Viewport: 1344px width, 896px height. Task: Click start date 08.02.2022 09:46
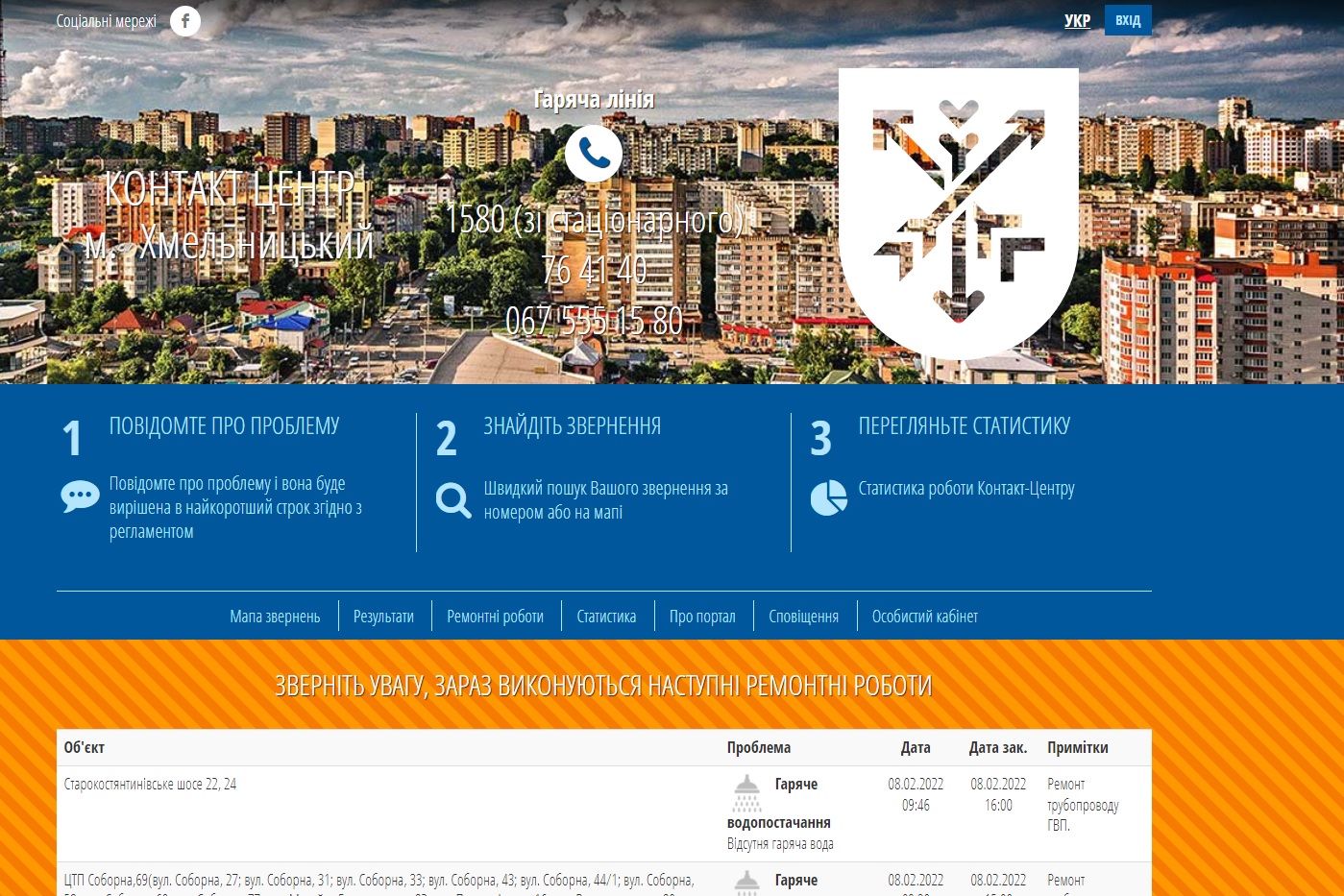click(916, 794)
